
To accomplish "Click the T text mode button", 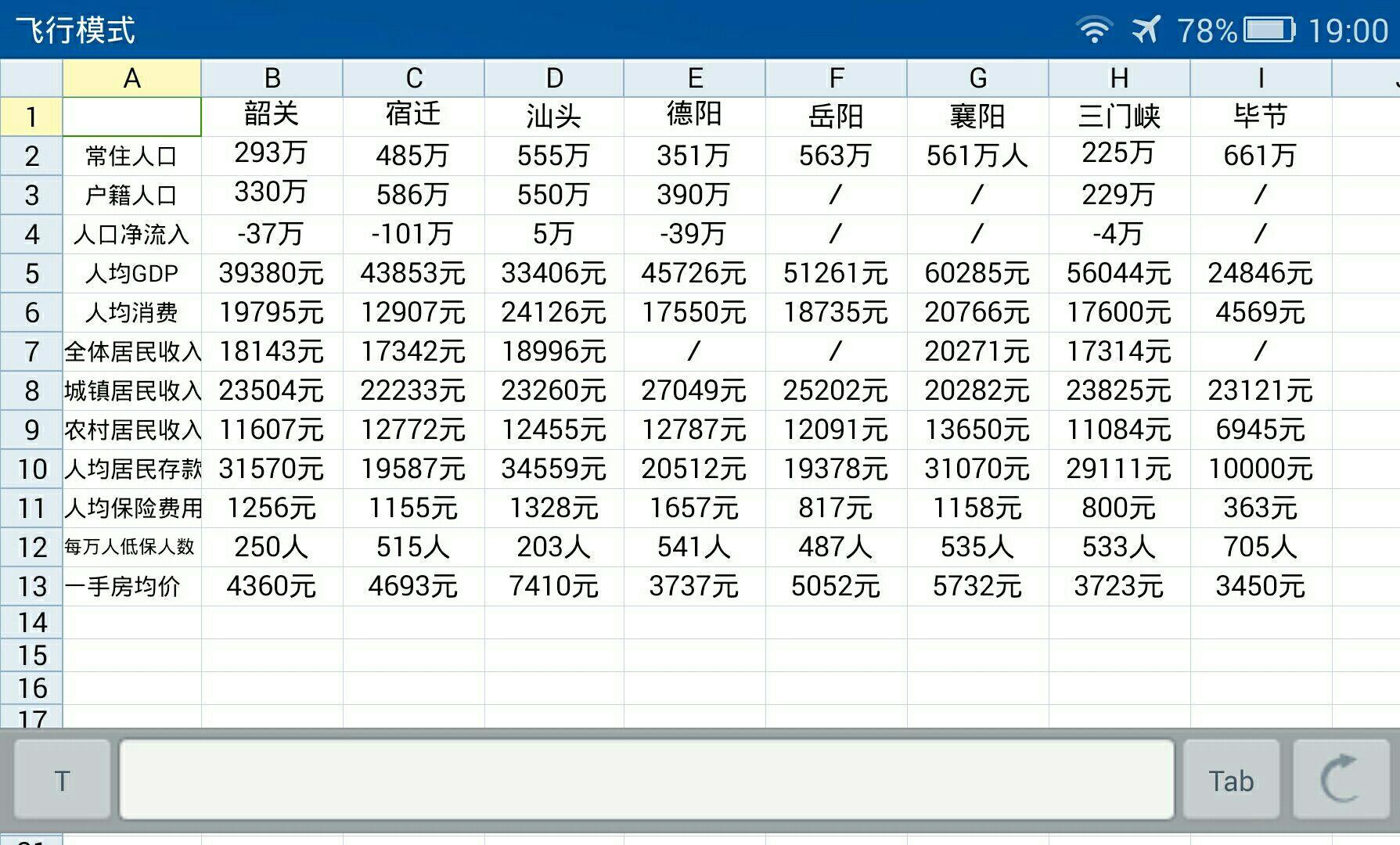I will pos(63,779).
